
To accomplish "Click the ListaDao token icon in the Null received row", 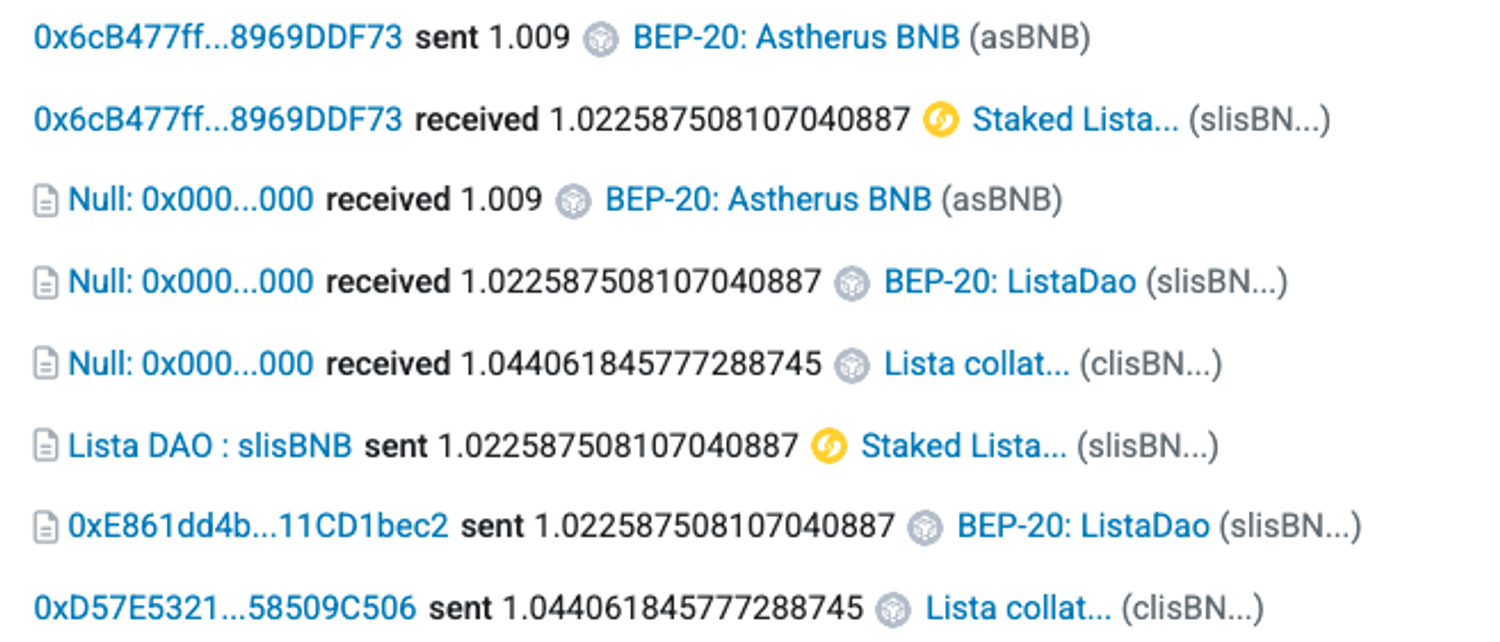I will pos(852,284).
